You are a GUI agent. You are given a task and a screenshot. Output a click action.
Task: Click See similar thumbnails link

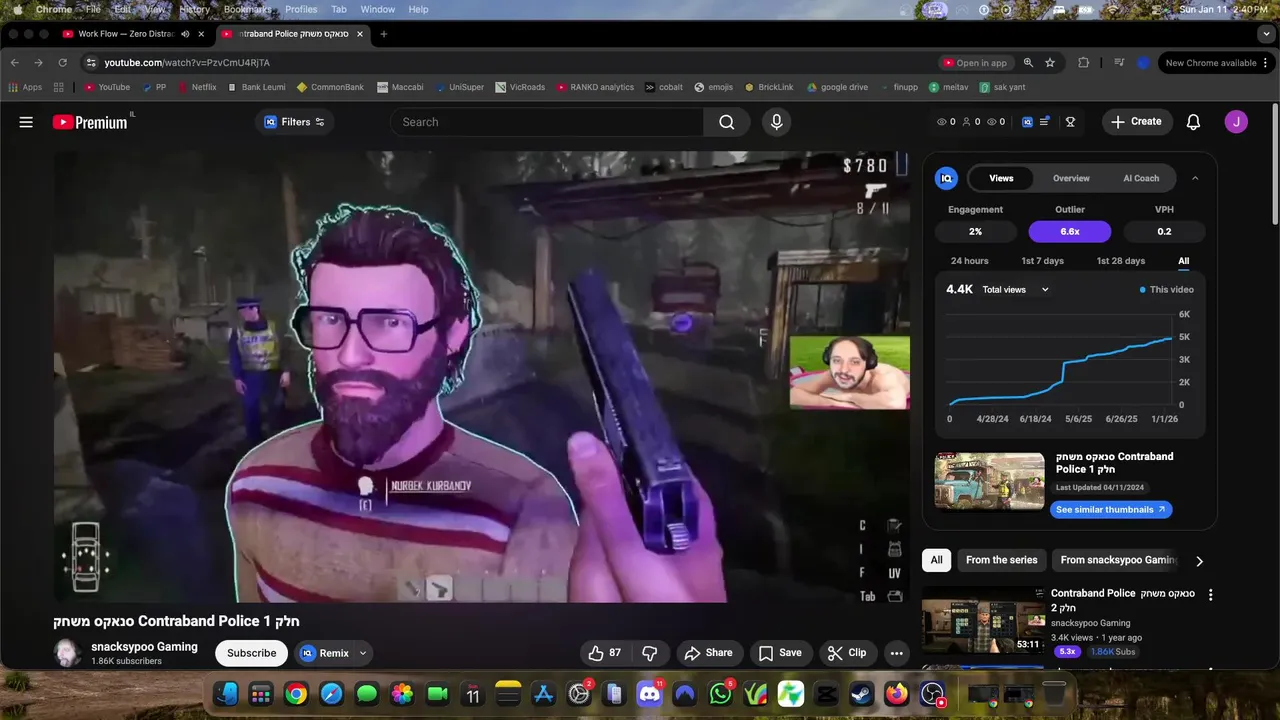coord(1111,510)
